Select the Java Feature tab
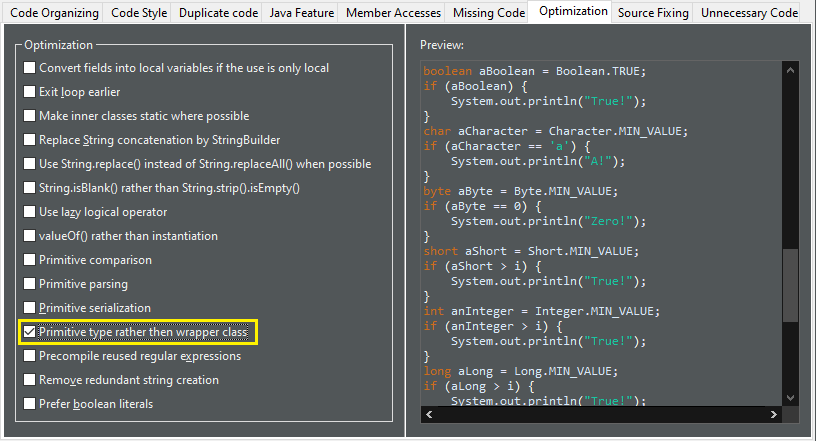 click(x=301, y=12)
